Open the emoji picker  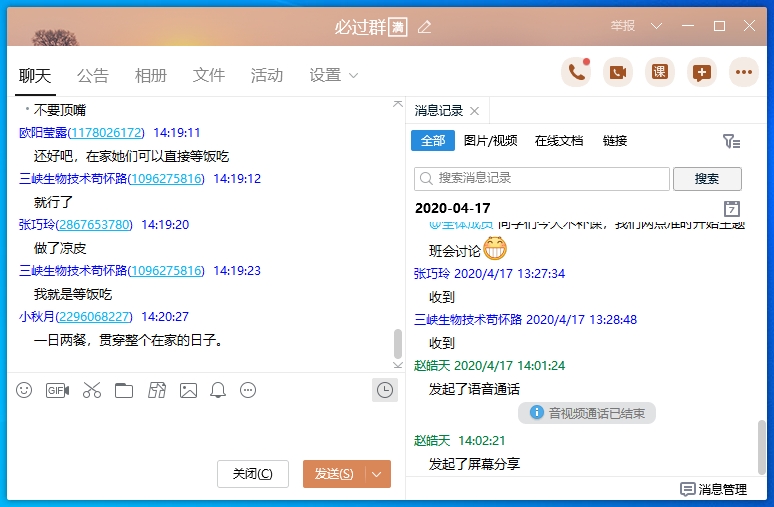24,390
